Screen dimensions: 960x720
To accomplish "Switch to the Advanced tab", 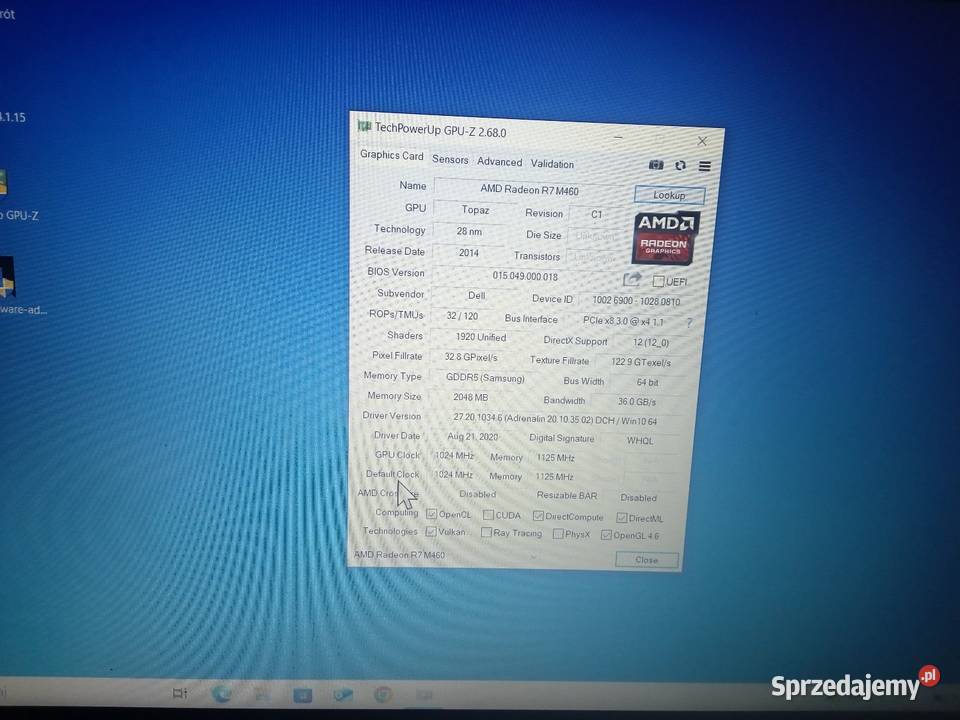I will [x=499, y=162].
